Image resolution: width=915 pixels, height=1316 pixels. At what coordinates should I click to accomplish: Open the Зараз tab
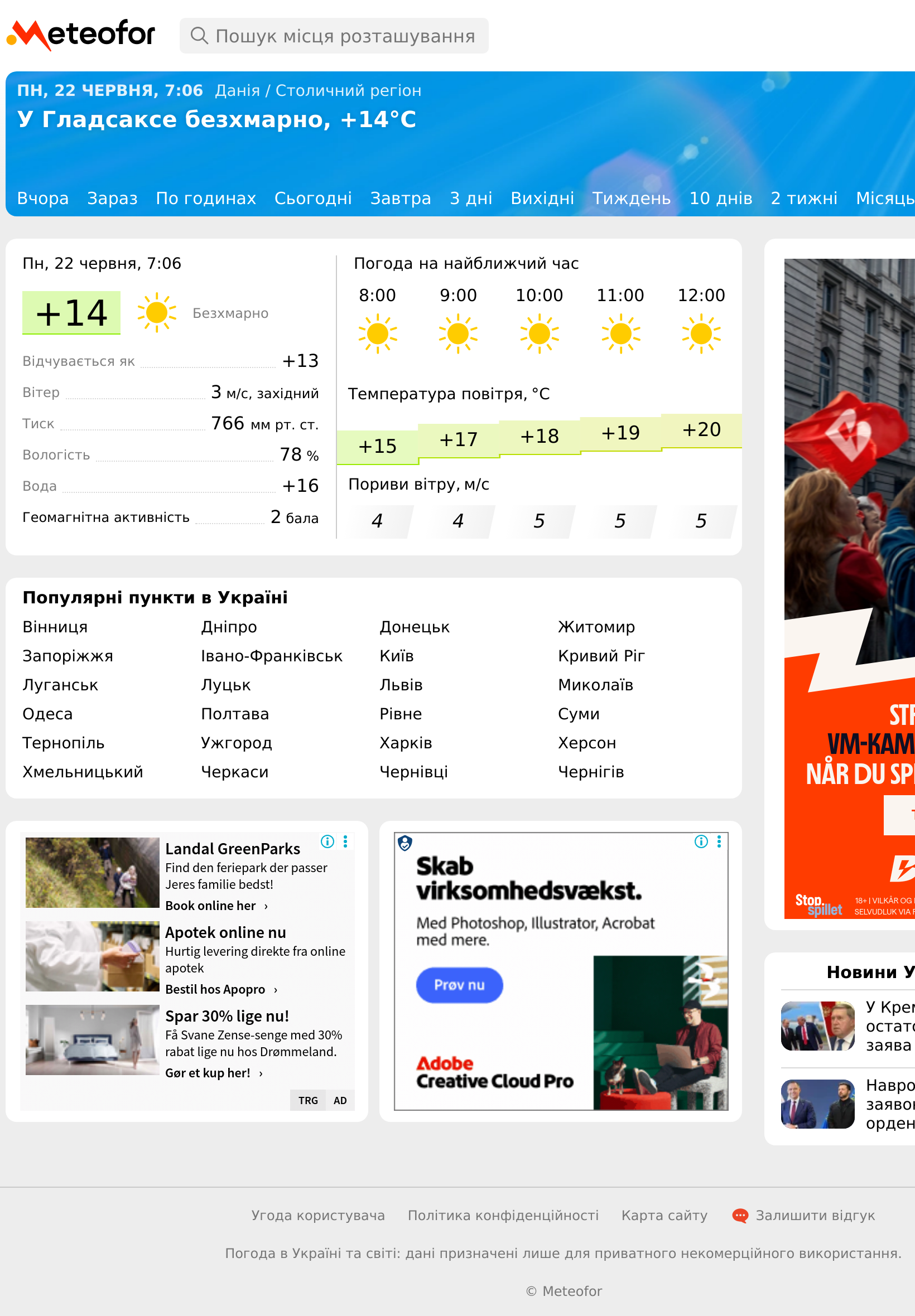click(x=112, y=198)
